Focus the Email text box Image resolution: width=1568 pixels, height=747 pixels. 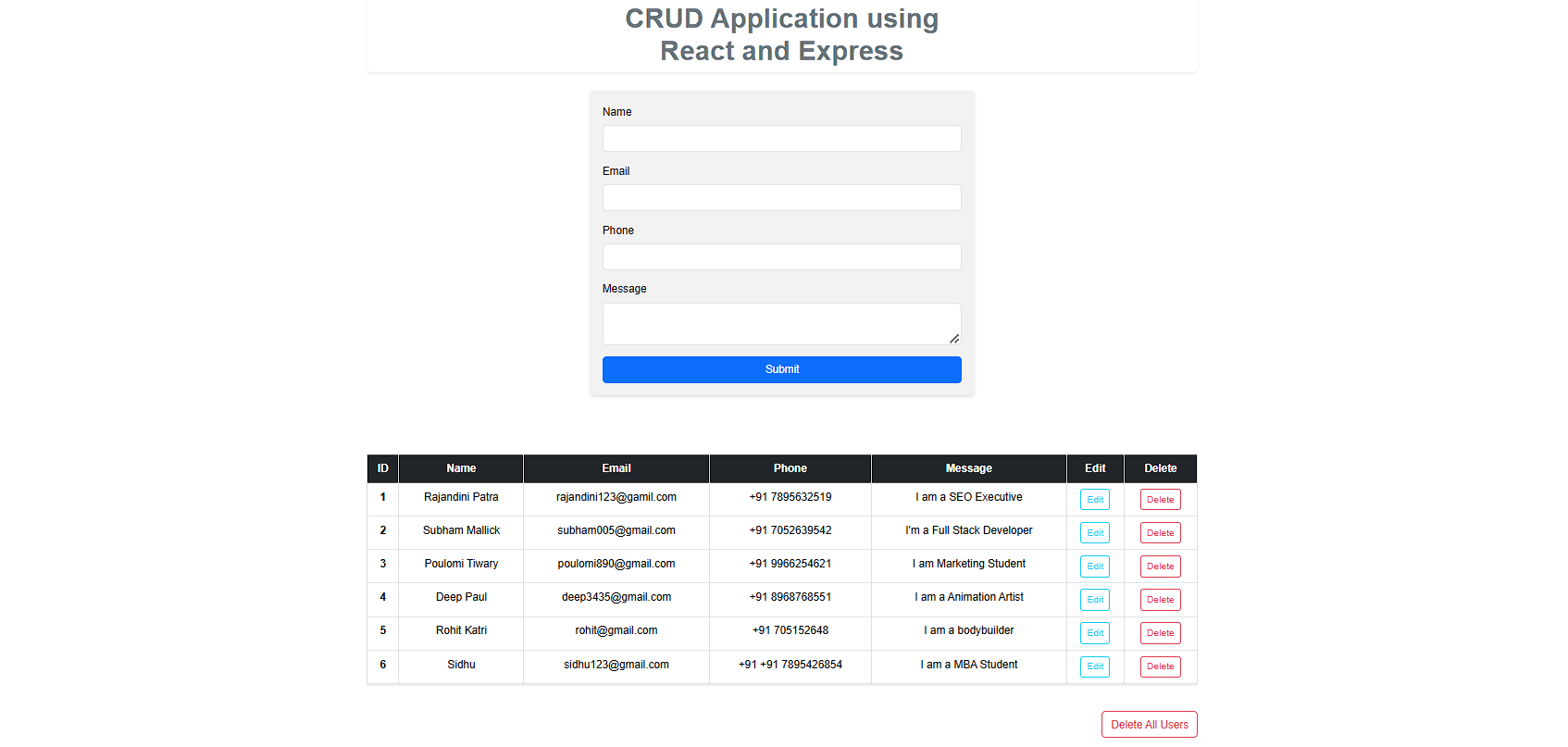[x=781, y=198]
